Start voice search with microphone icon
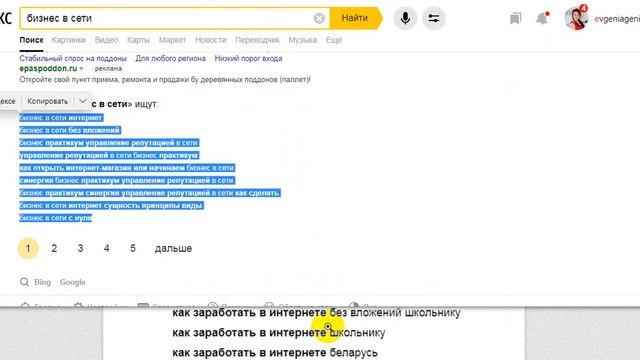This screenshot has width=640, height=360. (x=405, y=18)
